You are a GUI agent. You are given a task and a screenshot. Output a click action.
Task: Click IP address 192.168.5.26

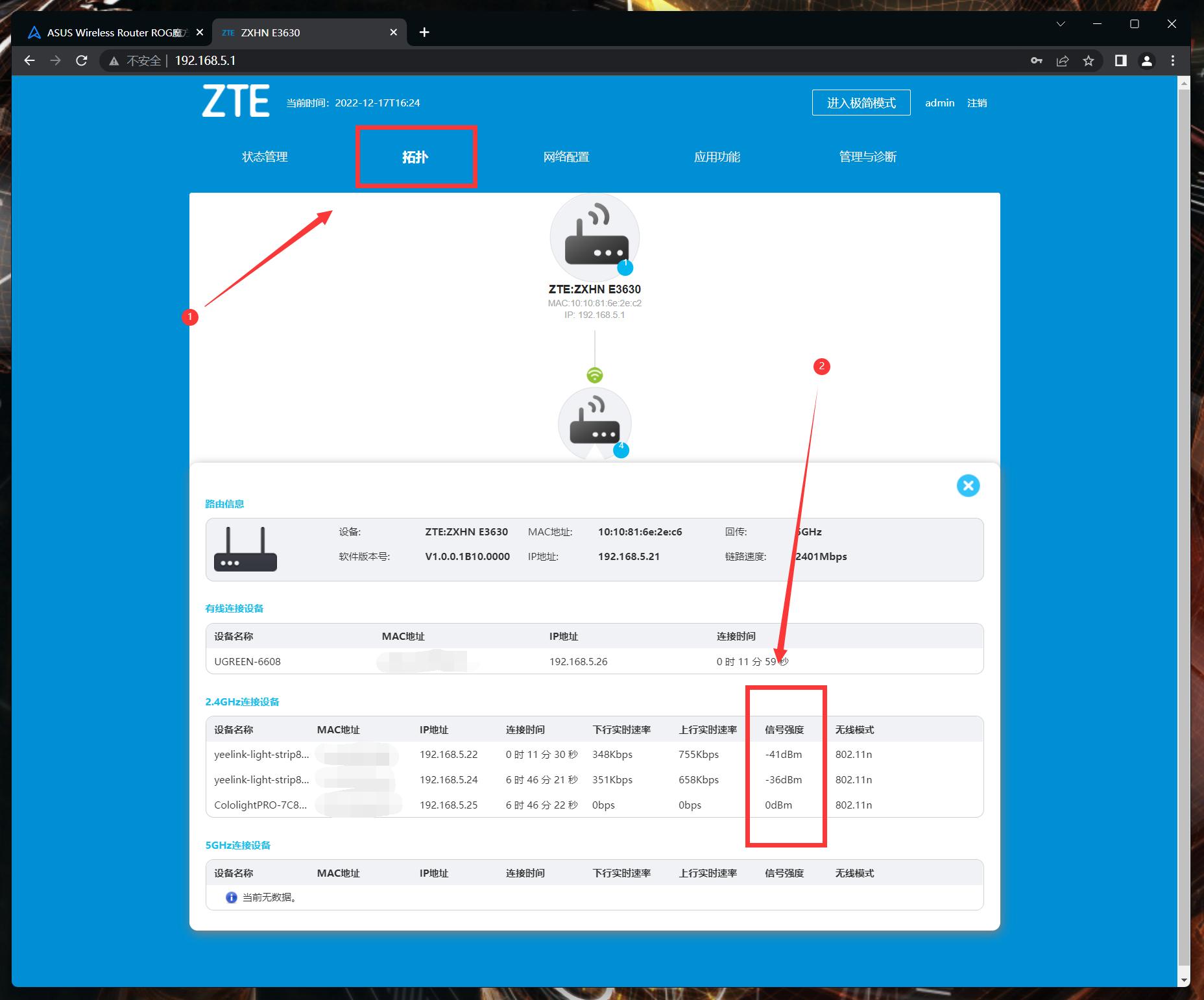click(x=579, y=662)
